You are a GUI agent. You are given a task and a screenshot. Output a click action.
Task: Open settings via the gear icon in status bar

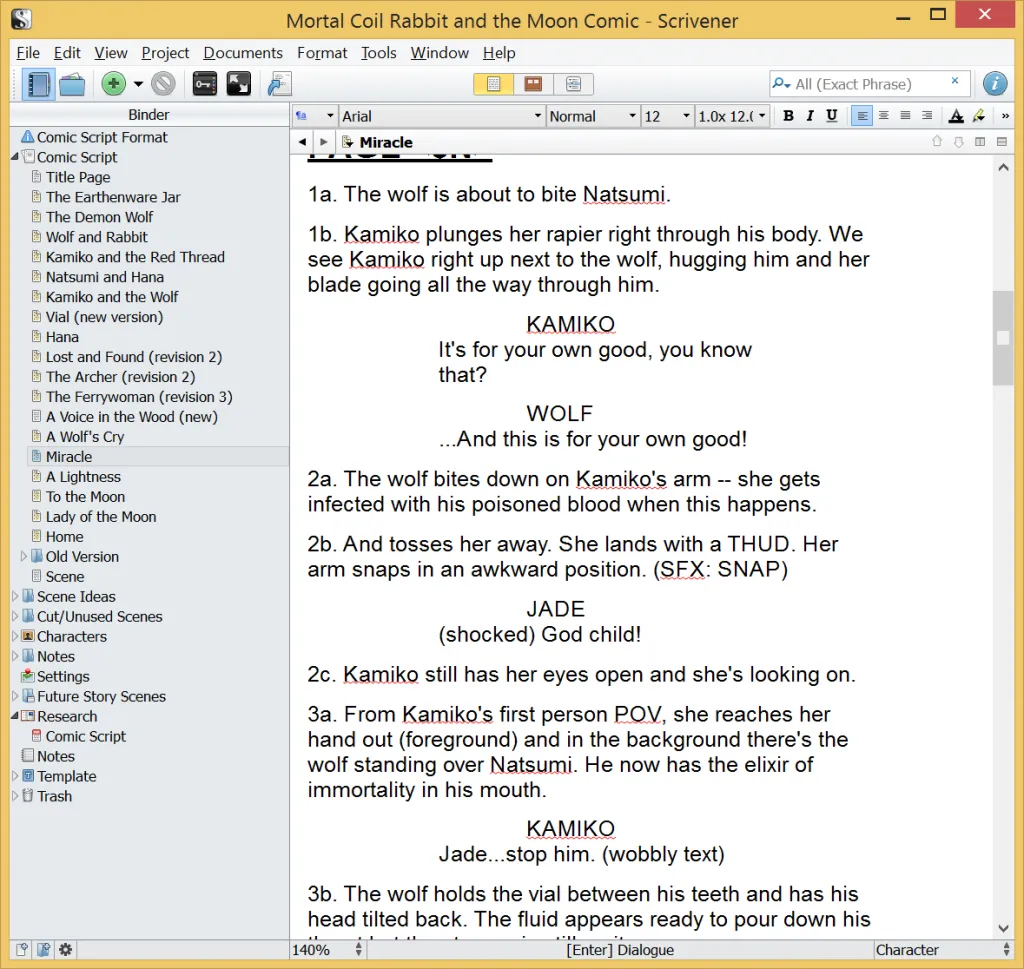(x=65, y=949)
